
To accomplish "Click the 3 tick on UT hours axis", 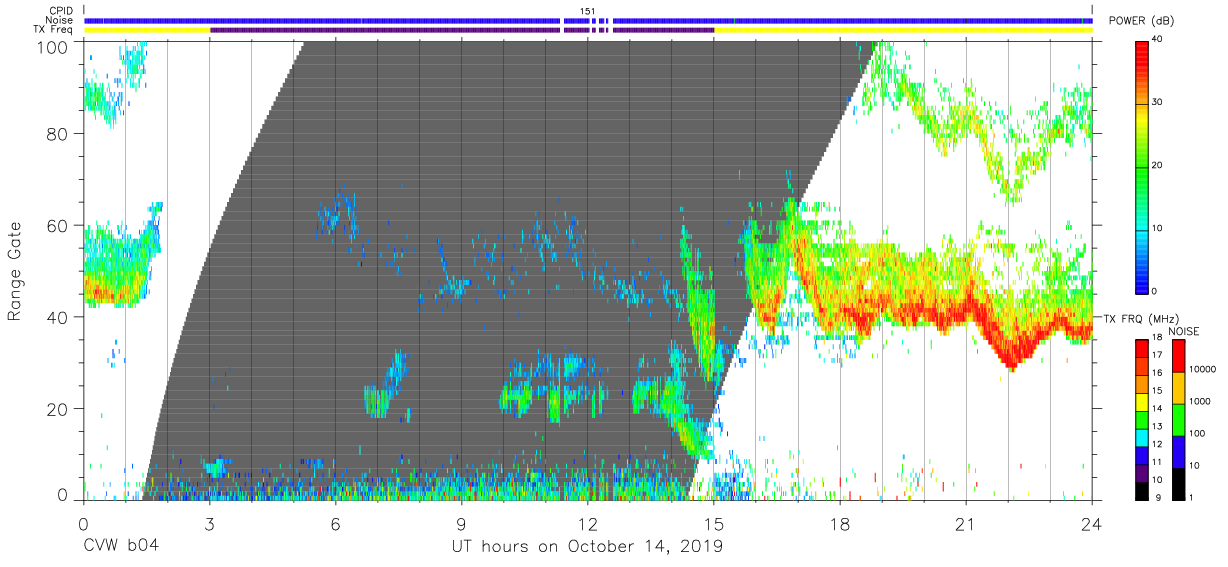I will (209, 523).
